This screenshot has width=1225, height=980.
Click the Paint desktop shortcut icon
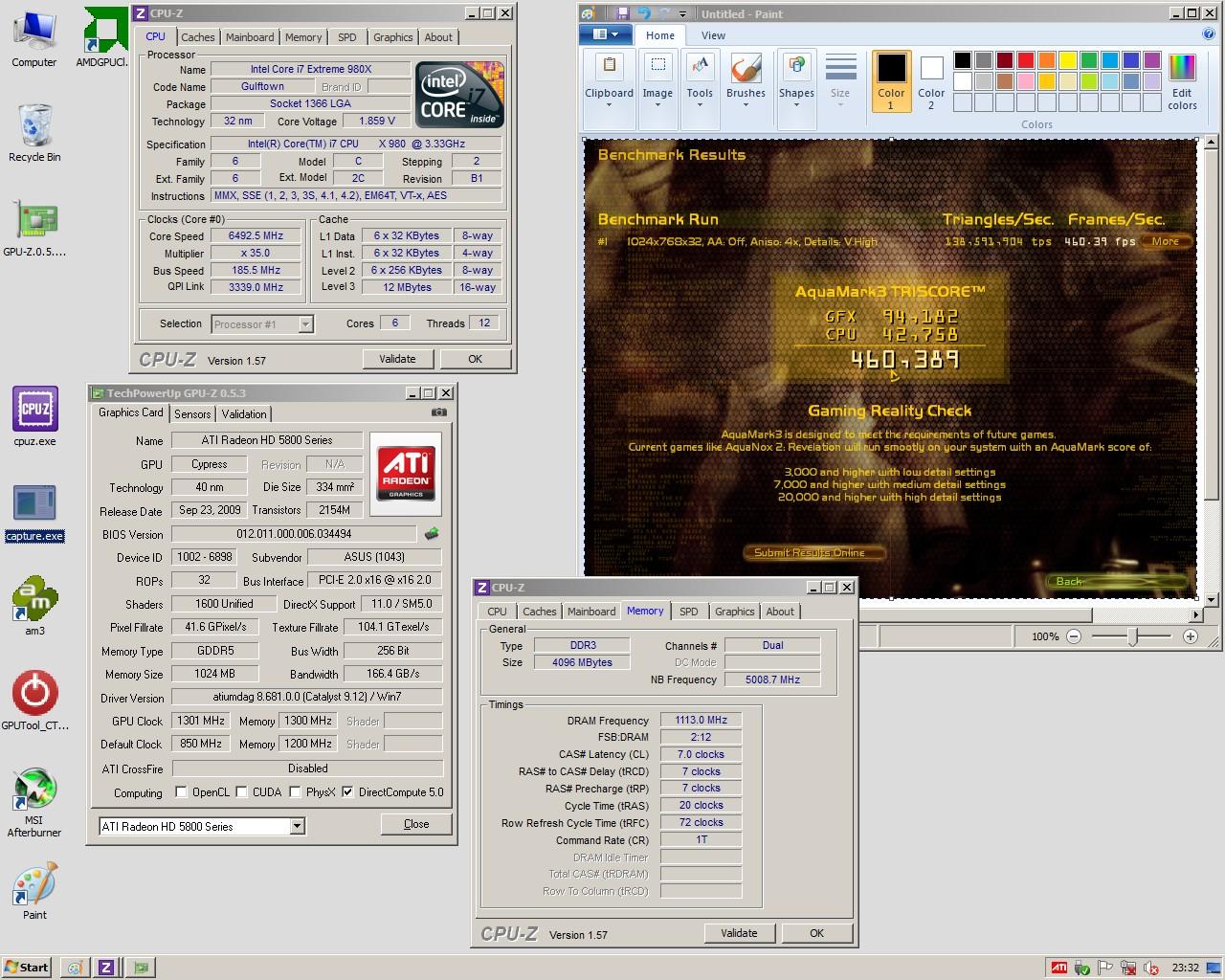coord(34,891)
